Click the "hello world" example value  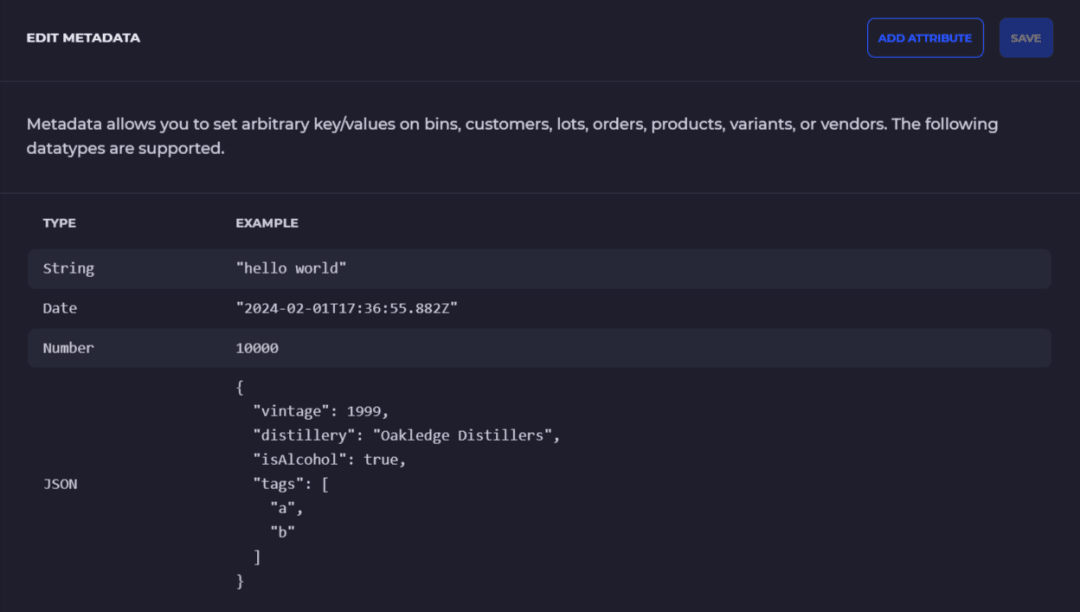coord(291,268)
